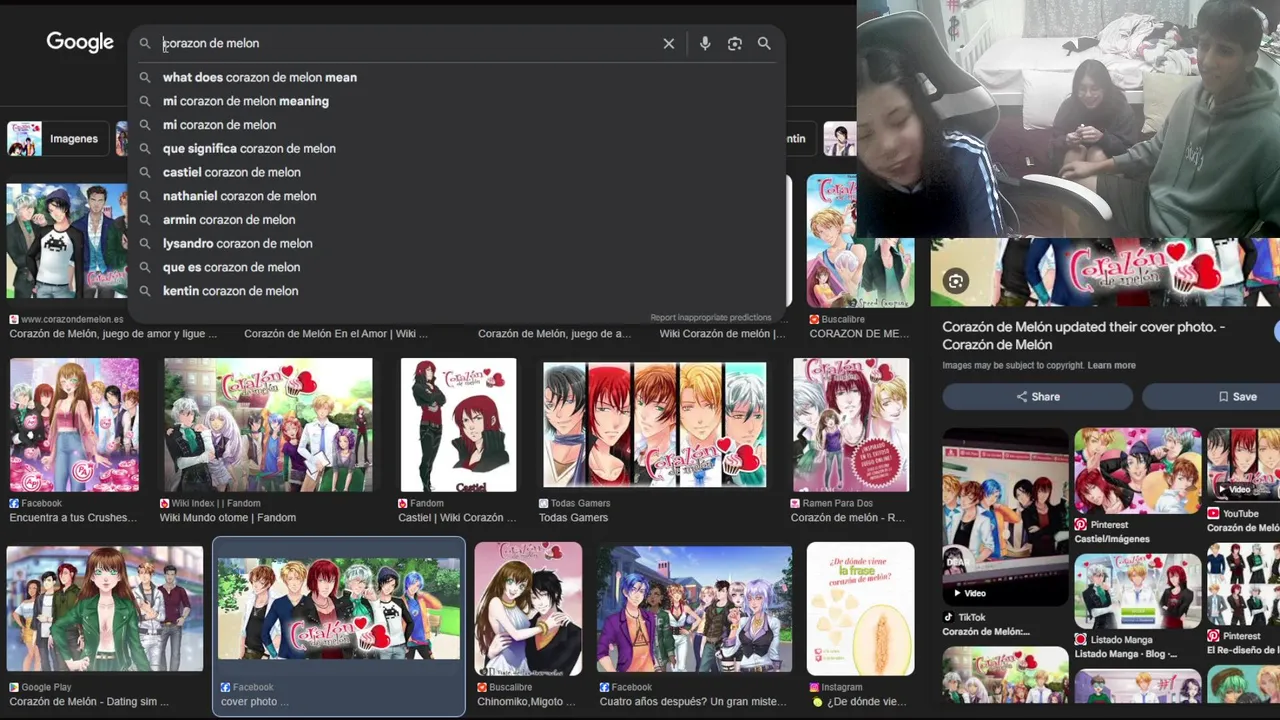This screenshot has width=1280, height=720.
Task: Clear the search box with the X icon
Action: 669,44
